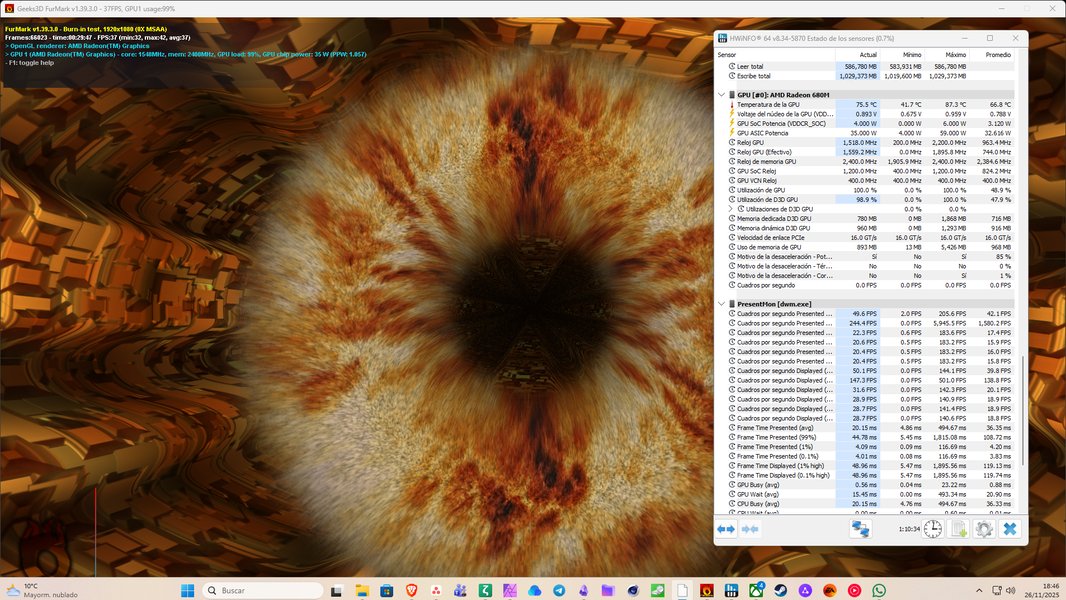Image resolution: width=1066 pixels, height=600 pixels.
Task: Collapse the GPU [#0]: AMD Radeon 680M group
Action: click(x=721, y=95)
